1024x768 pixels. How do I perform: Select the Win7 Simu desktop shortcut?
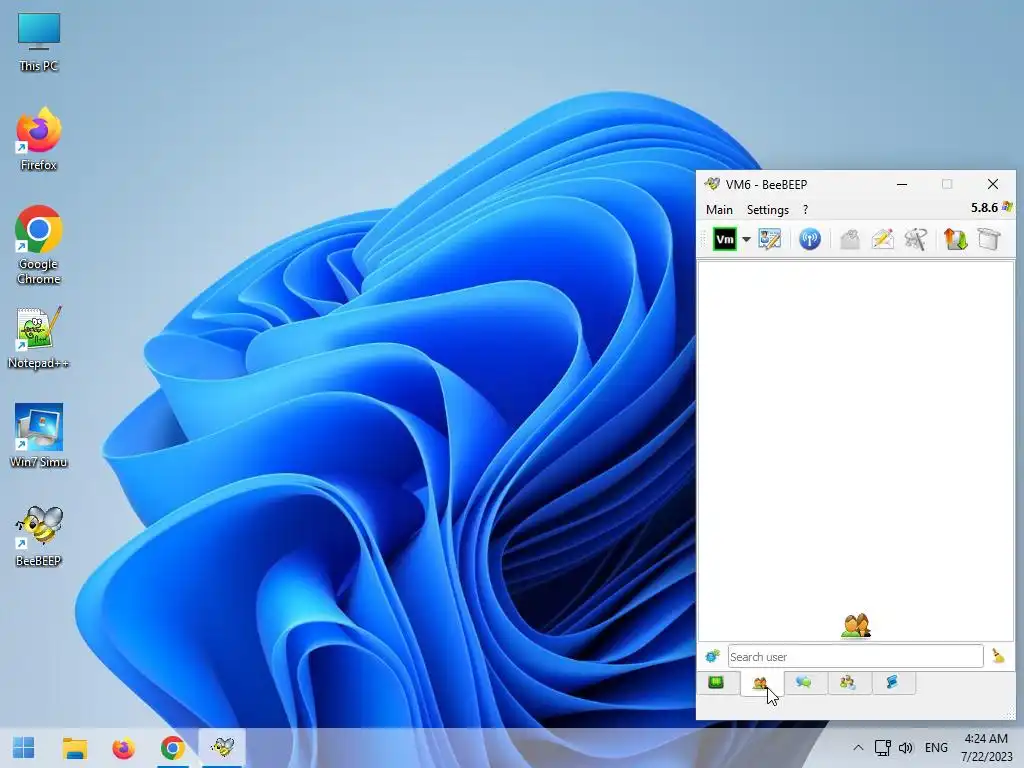click(x=39, y=436)
